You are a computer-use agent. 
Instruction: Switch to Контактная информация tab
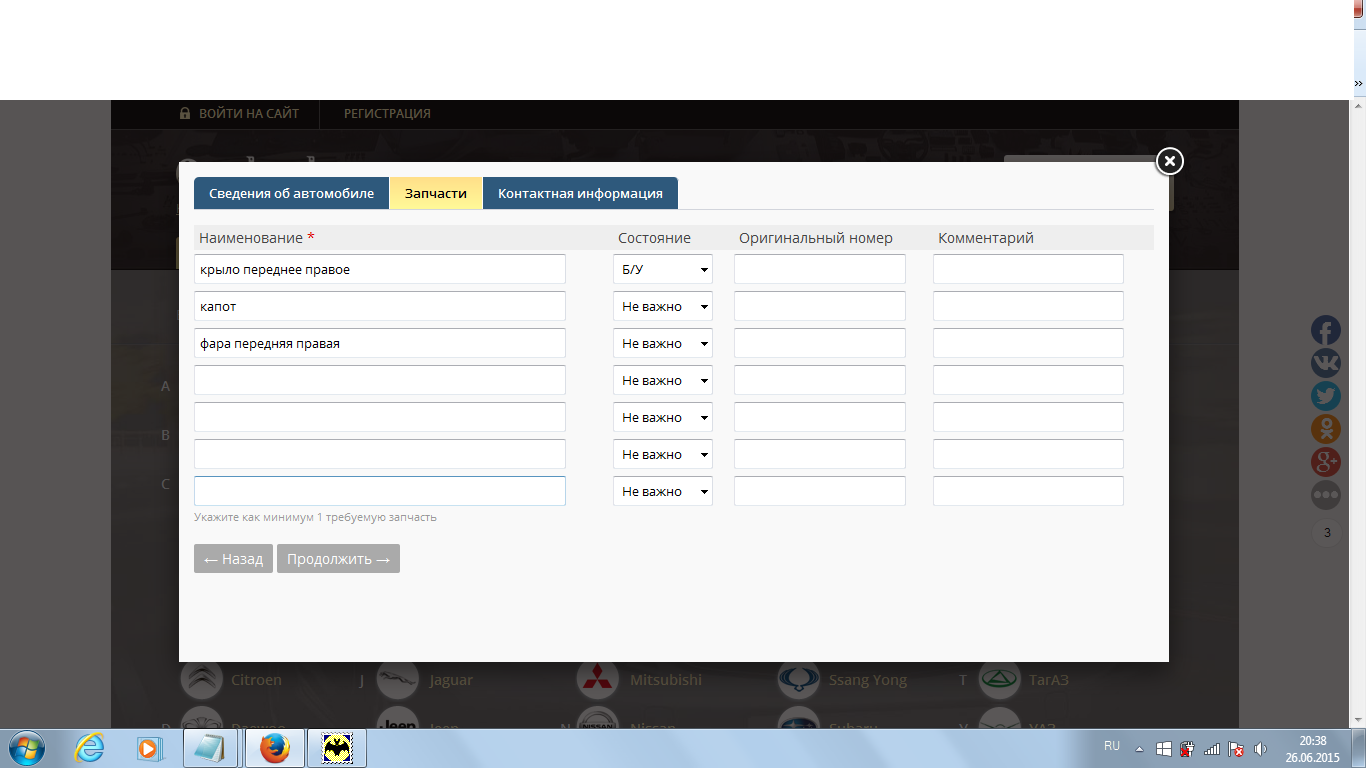(580, 194)
